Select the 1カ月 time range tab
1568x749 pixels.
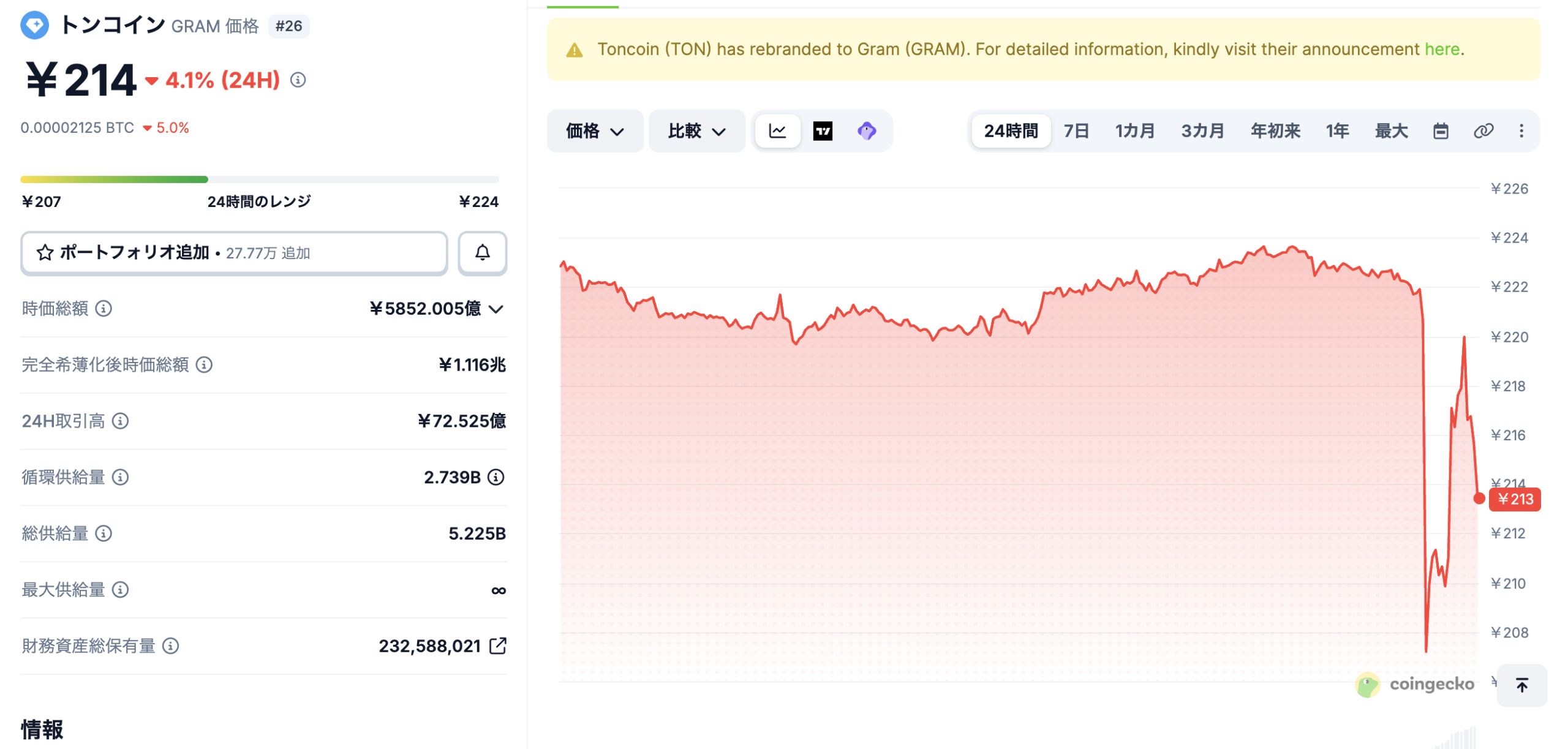1134,131
